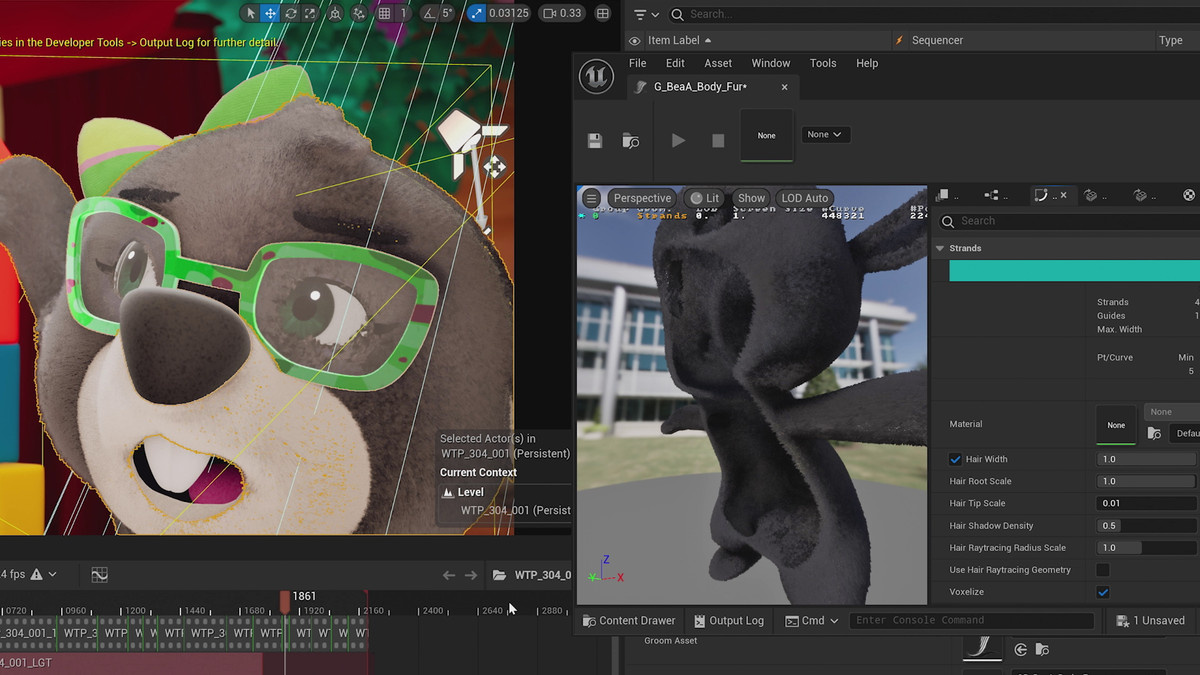The width and height of the screenshot is (1200, 675).
Task: Change the Lit view mode
Action: point(704,198)
